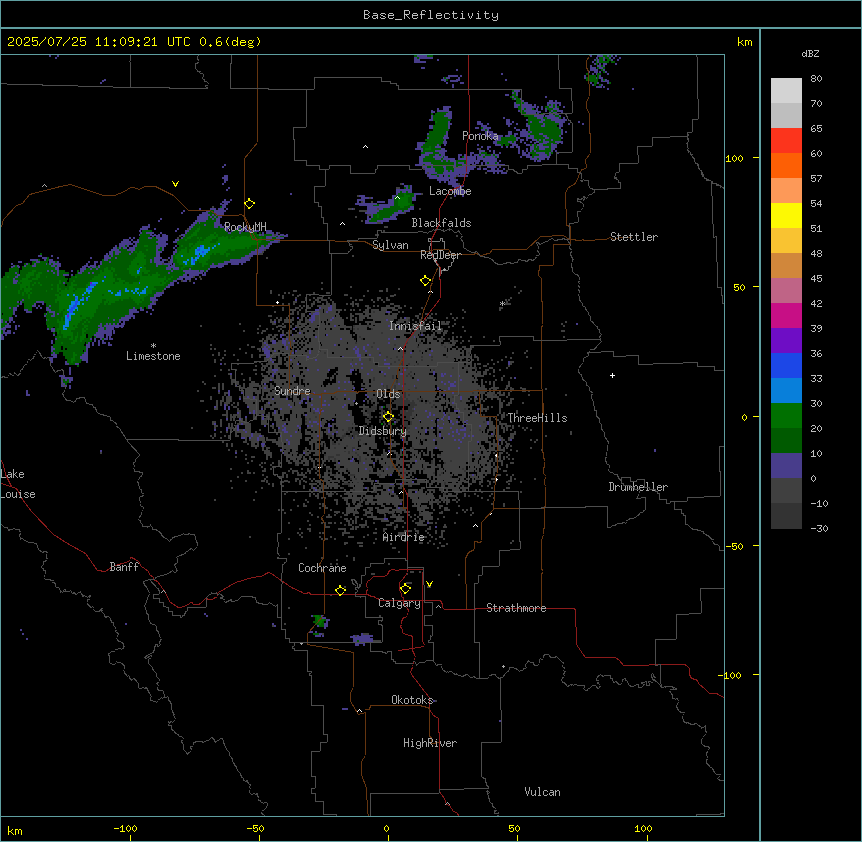Viewport: 862px width, 842px height.
Task: Select the purple swatch in dBZ legend
Action: click(x=786, y=340)
